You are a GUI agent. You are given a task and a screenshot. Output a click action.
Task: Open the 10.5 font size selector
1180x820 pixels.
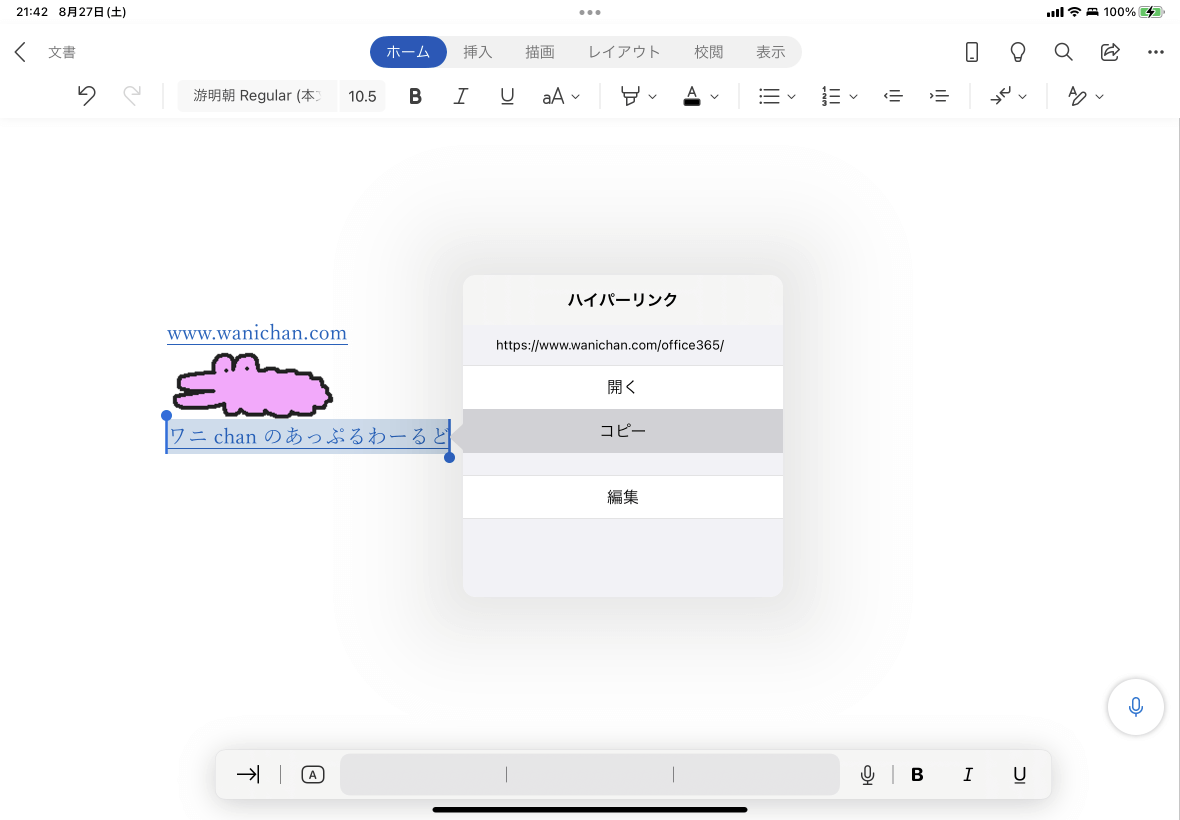pyautogui.click(x=362, y=96)
